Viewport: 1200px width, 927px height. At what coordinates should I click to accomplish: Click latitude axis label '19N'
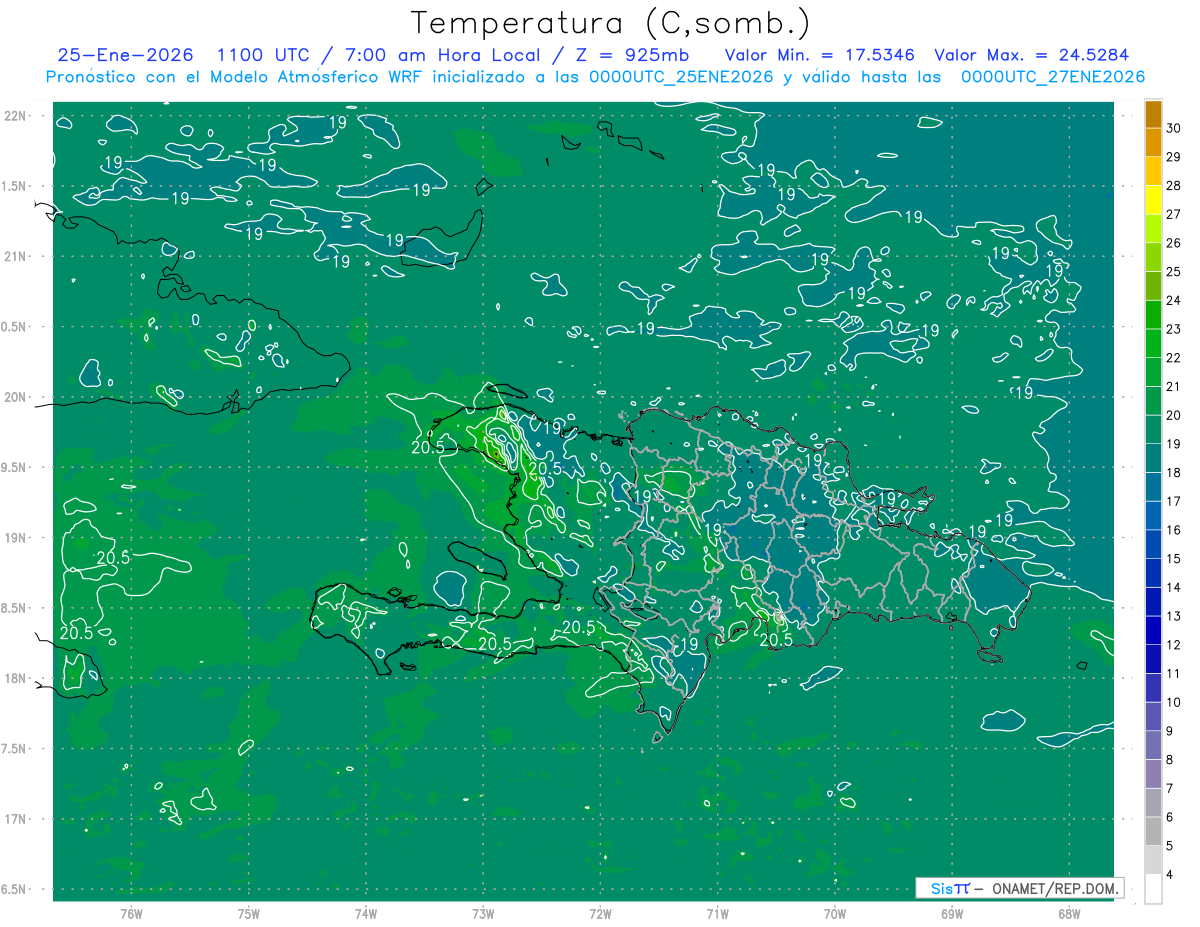click(17, 538)
